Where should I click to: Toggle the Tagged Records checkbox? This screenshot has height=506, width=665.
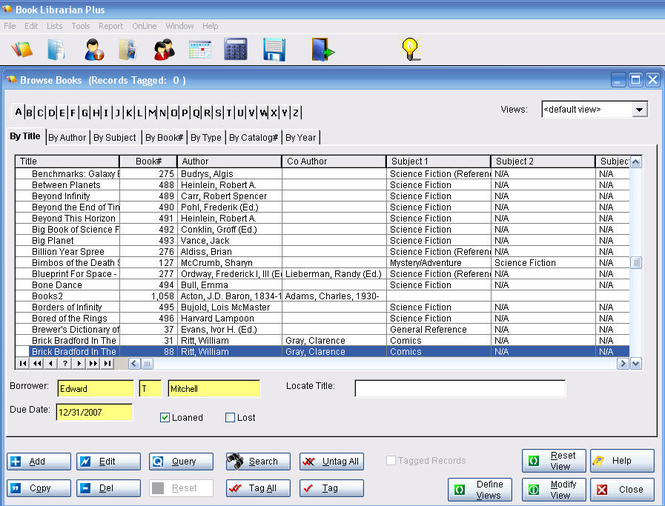[391, 460]
